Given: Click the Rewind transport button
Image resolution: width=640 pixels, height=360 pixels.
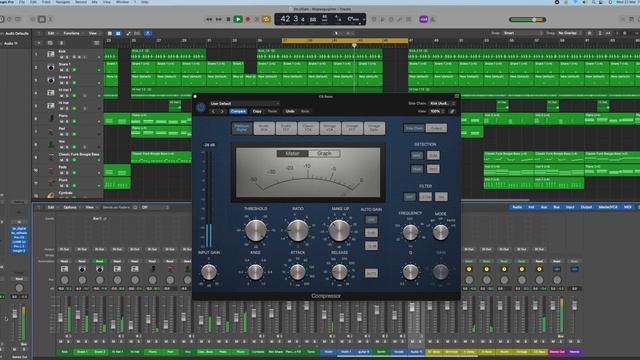Looking at the screenshot, I should pos(209,19).
